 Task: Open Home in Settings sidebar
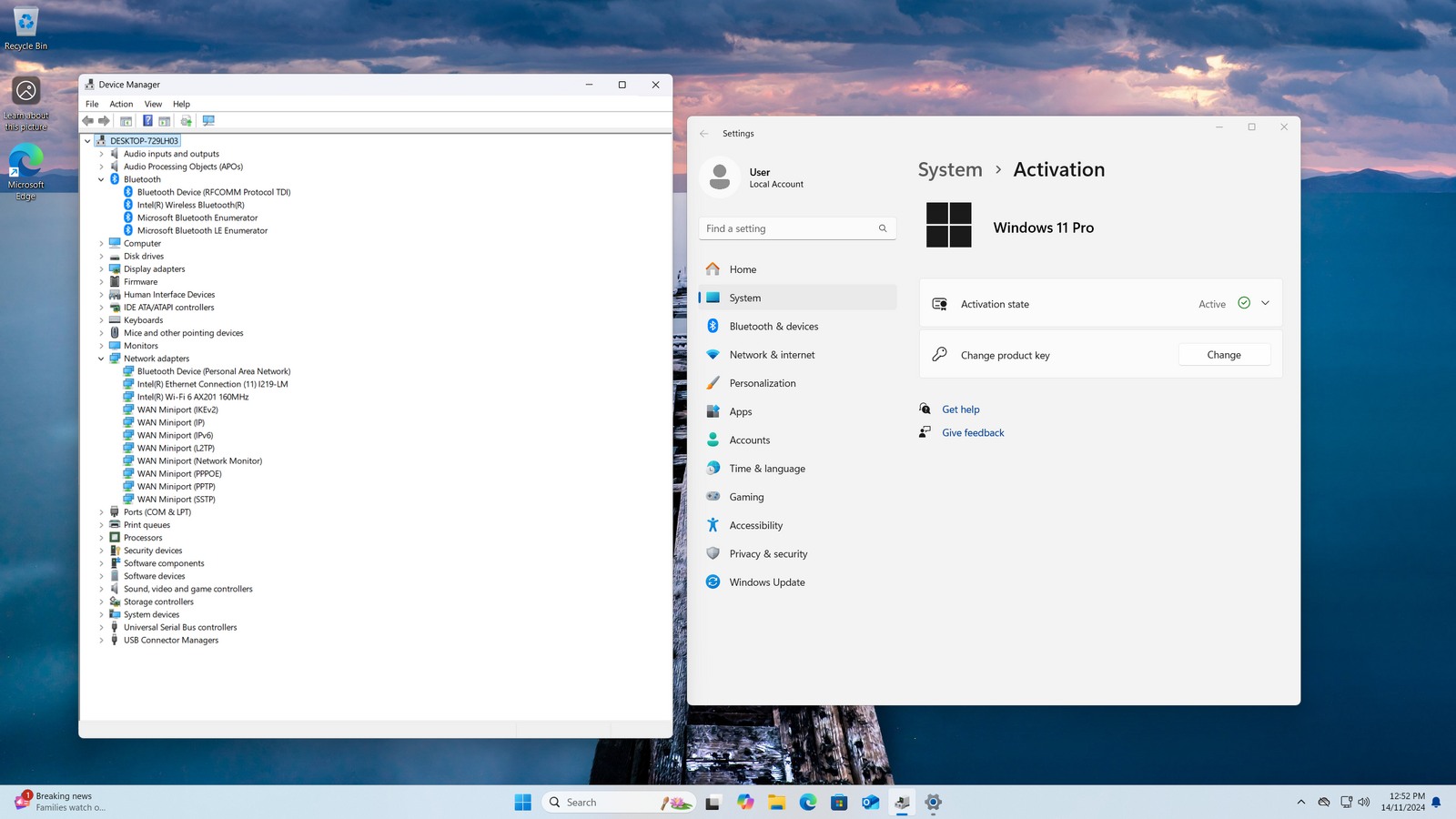[797, 269]
